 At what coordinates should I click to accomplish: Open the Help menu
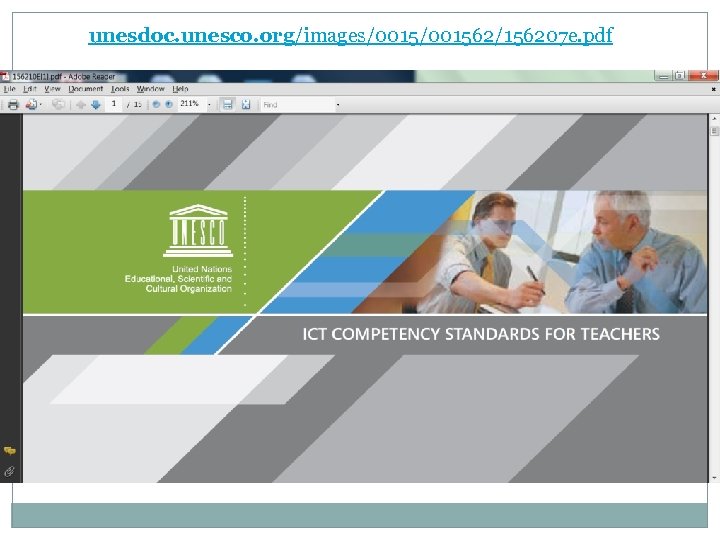click(x=180, y=89)
